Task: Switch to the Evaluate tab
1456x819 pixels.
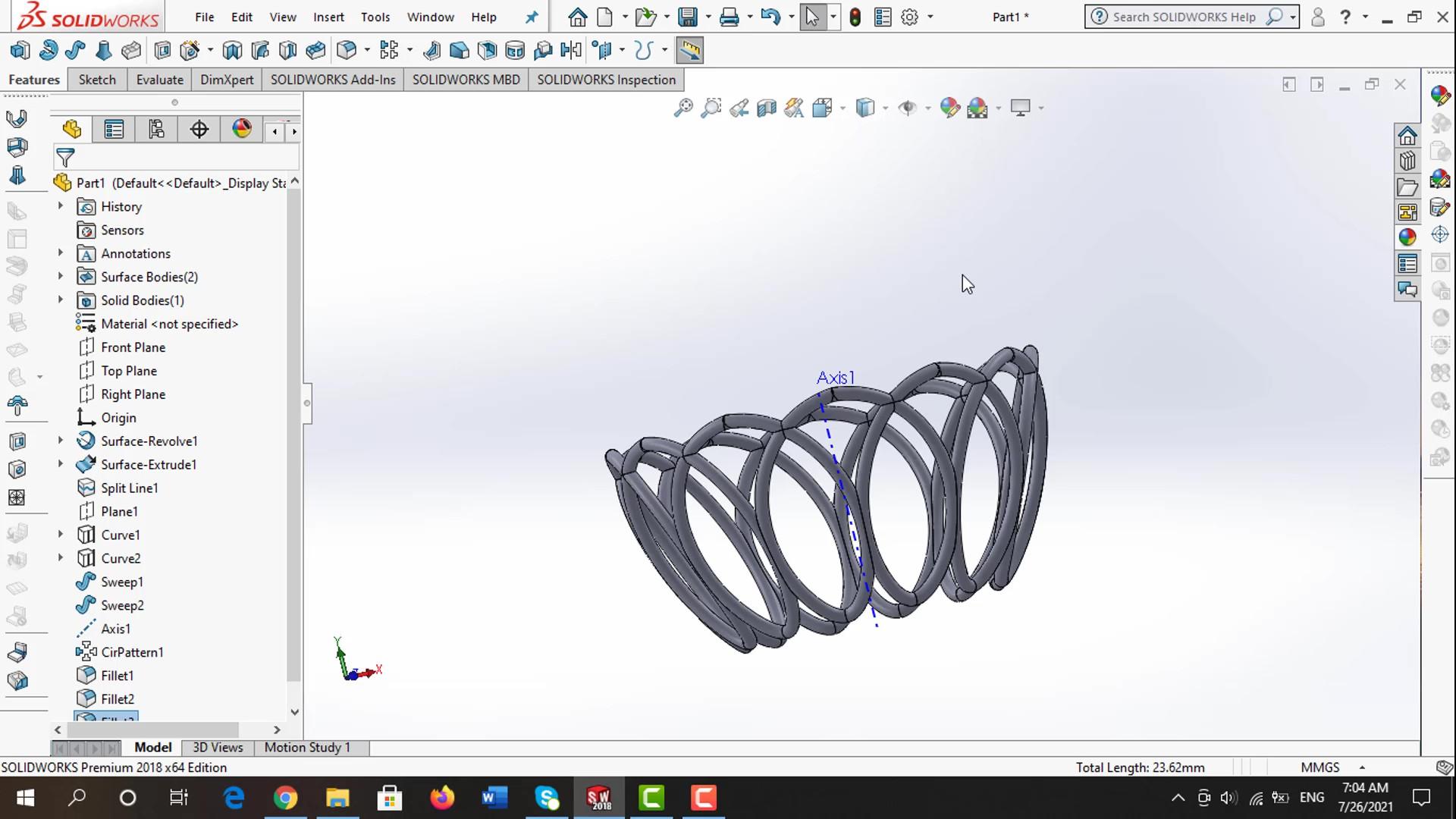Action: pyautogui.click(x=159, y=80)
